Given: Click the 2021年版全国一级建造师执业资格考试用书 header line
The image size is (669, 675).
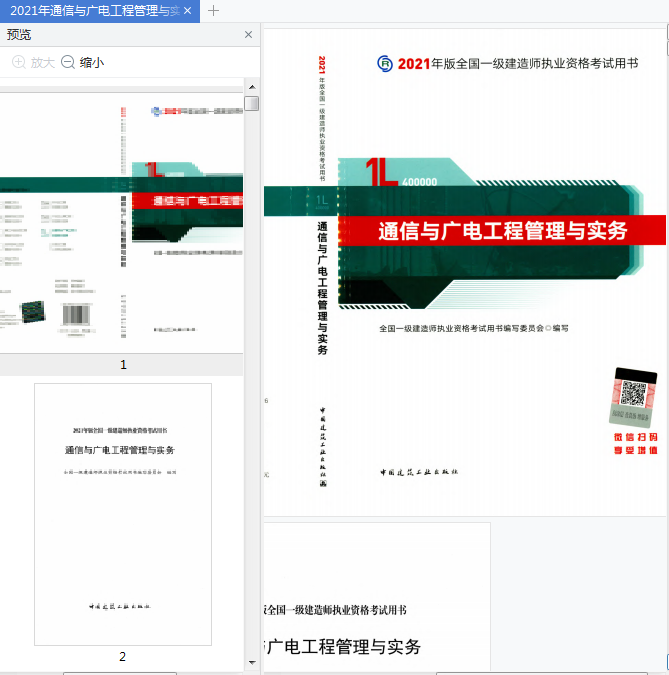Looking at the screenshot, I should tap(518, 64).
